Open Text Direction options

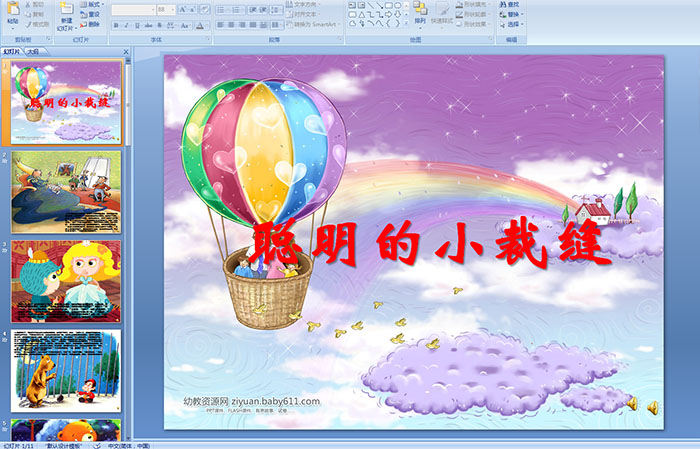point(303,4)
